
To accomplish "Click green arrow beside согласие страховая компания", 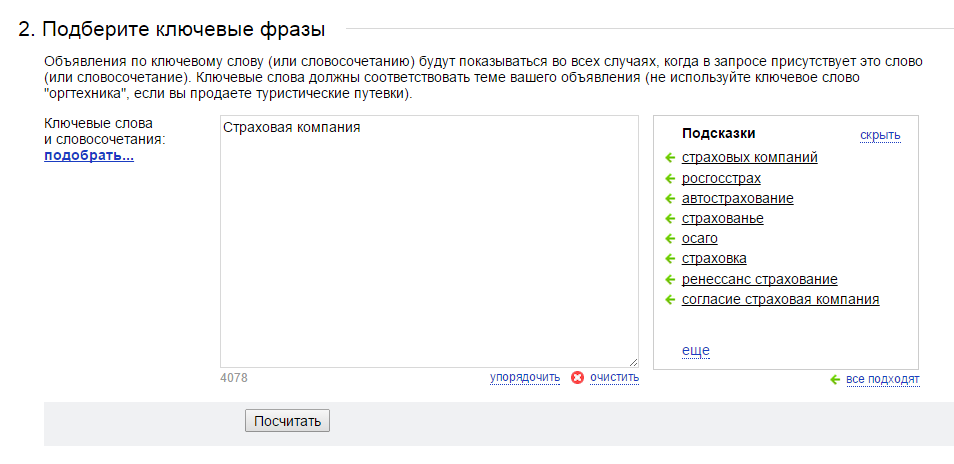I will coord(670,300).
